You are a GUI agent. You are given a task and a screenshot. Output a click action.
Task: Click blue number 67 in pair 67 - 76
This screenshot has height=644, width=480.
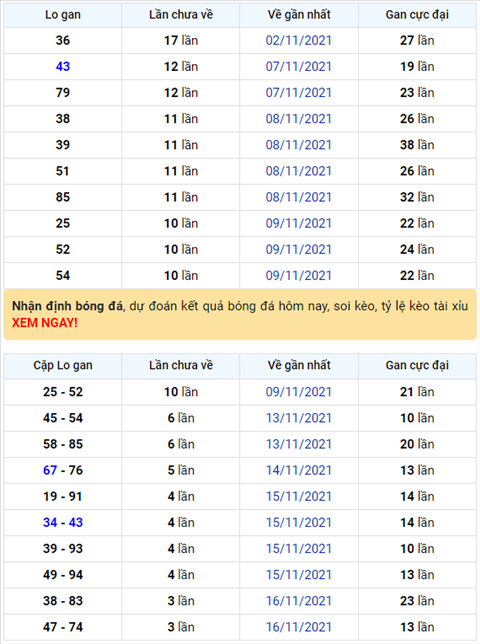click(50, 470)
